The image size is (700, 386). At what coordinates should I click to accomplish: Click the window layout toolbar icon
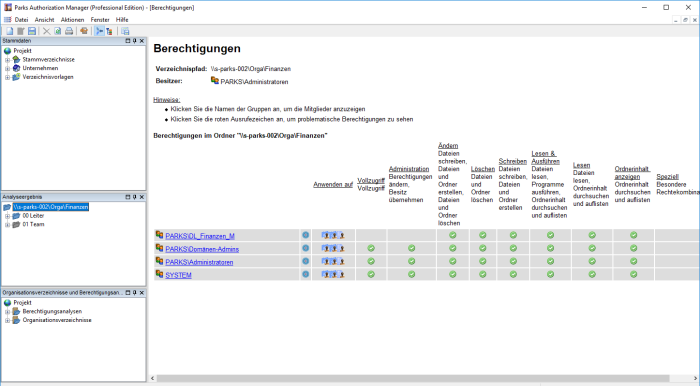point(125,31)
